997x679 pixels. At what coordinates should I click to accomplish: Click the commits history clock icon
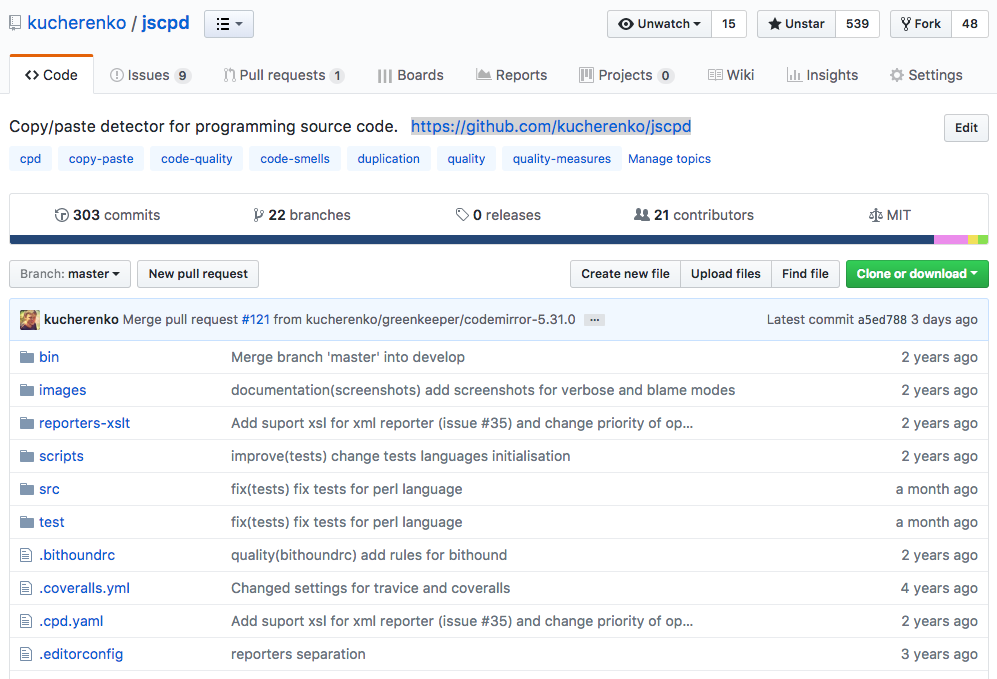(62, 216)
